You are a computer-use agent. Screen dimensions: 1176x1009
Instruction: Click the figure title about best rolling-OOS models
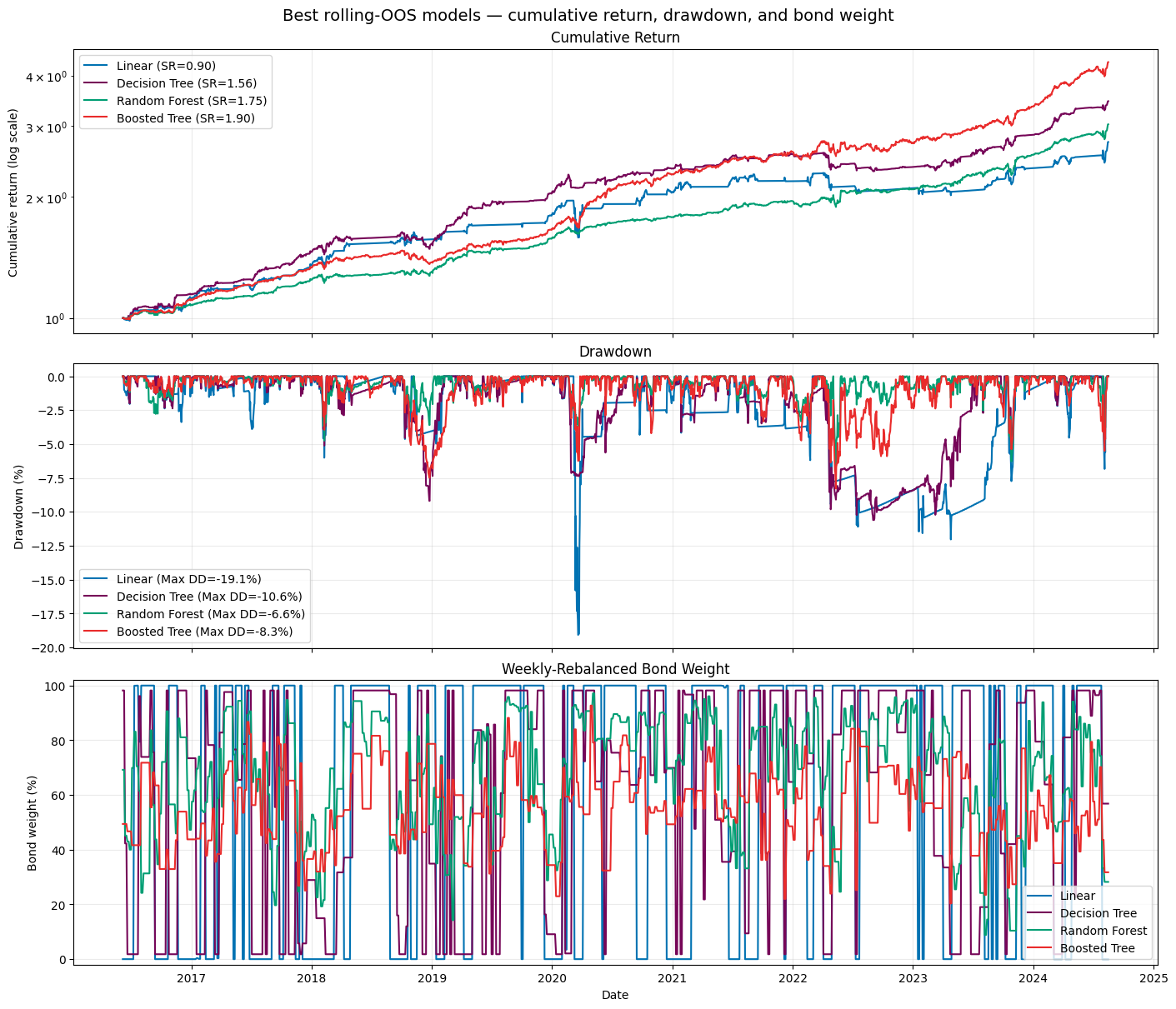click(x=588, y=16)
